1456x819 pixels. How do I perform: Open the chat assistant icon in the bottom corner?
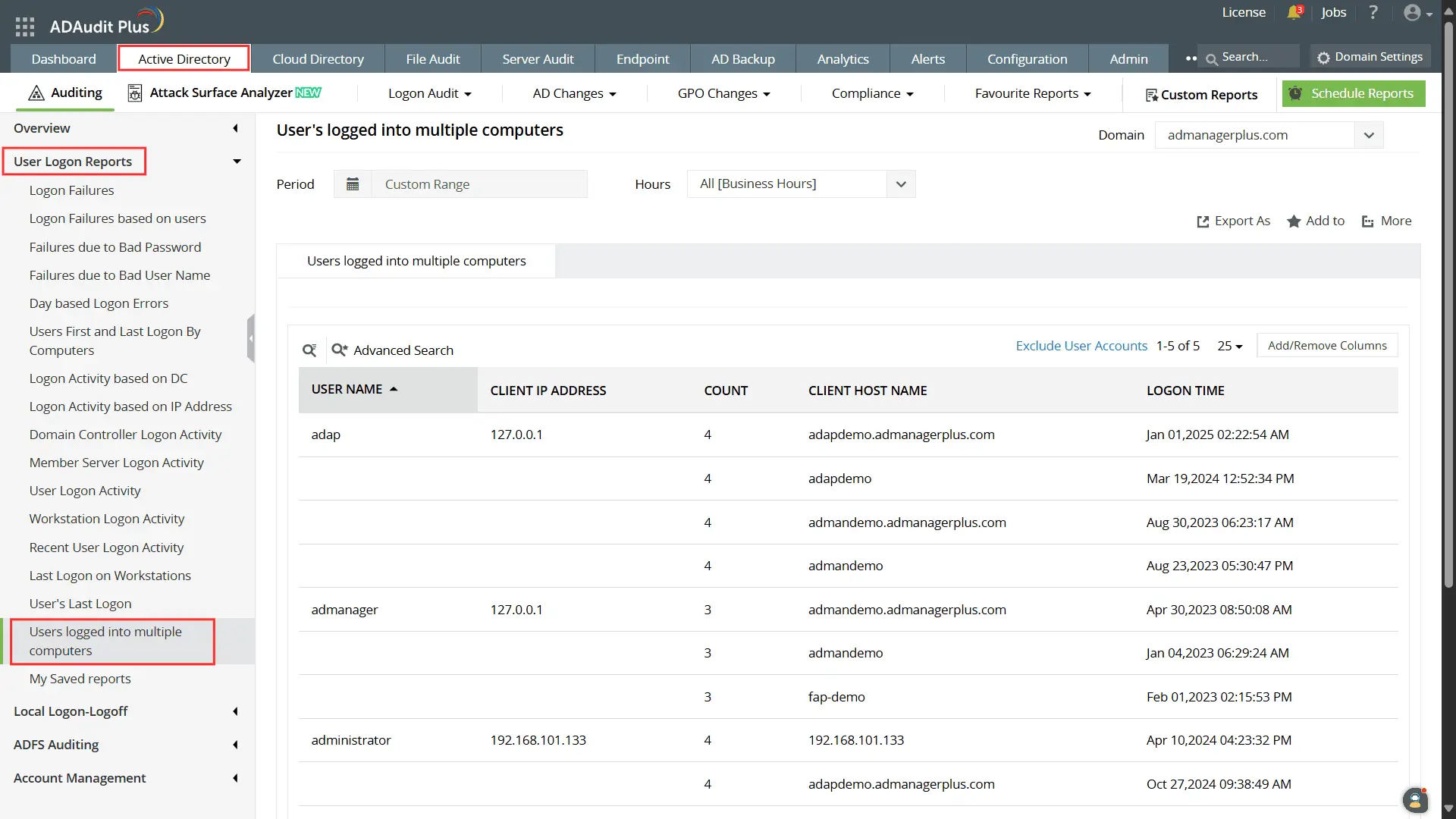pyautogui.click(x=1415, y=799)
